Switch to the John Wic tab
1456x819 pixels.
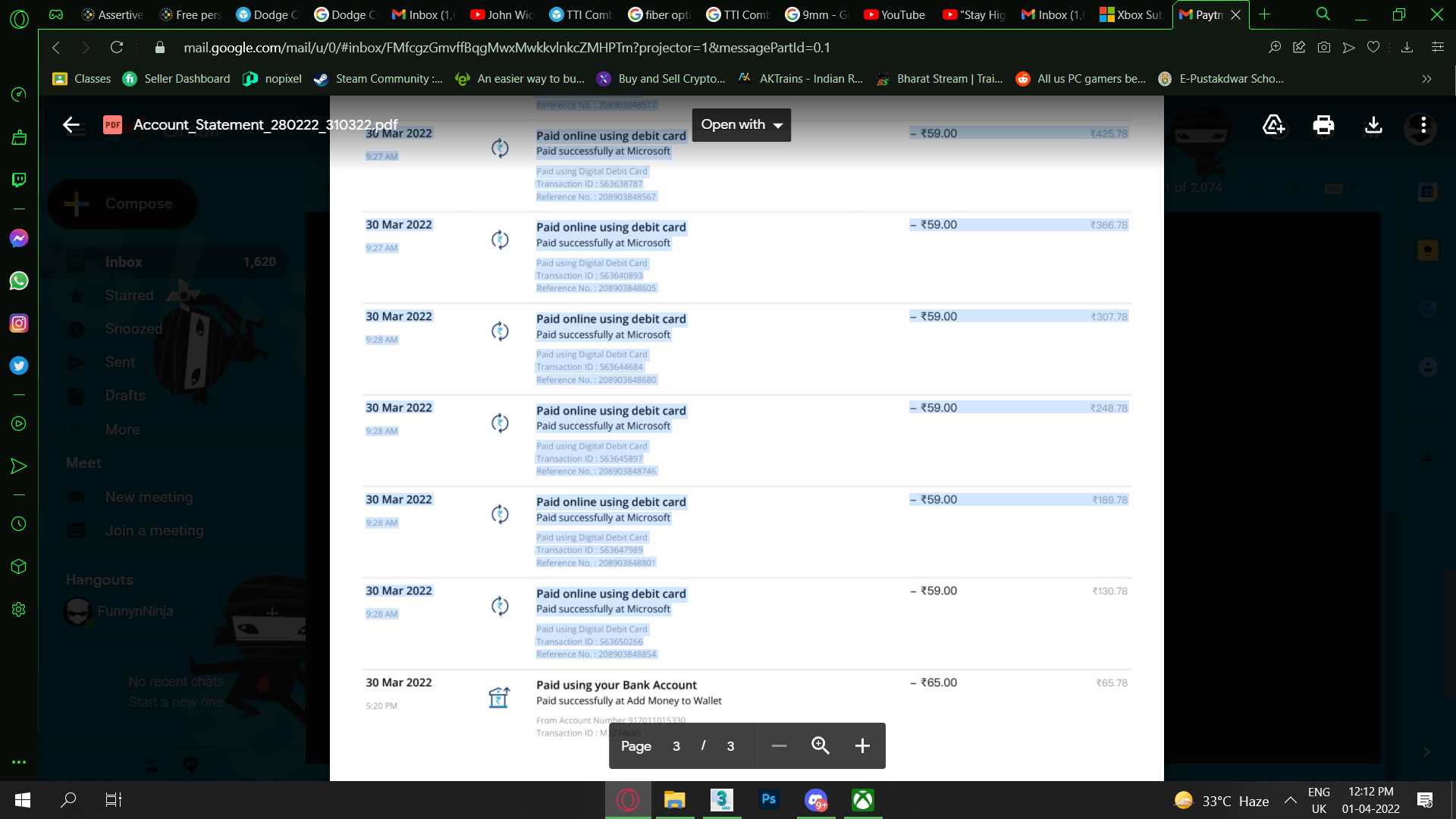coord(502,14)
